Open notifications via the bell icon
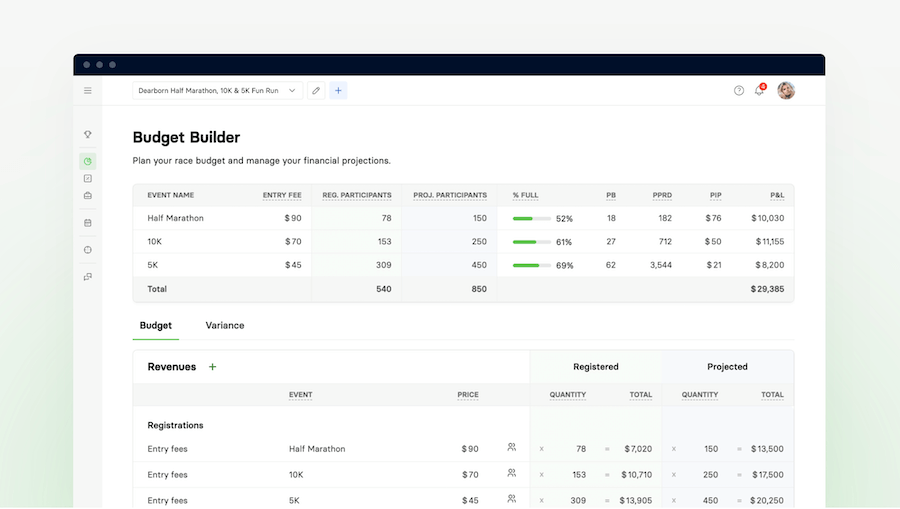Image resolution: width=900 pixels, height=509 pixels. coord(759,91)
